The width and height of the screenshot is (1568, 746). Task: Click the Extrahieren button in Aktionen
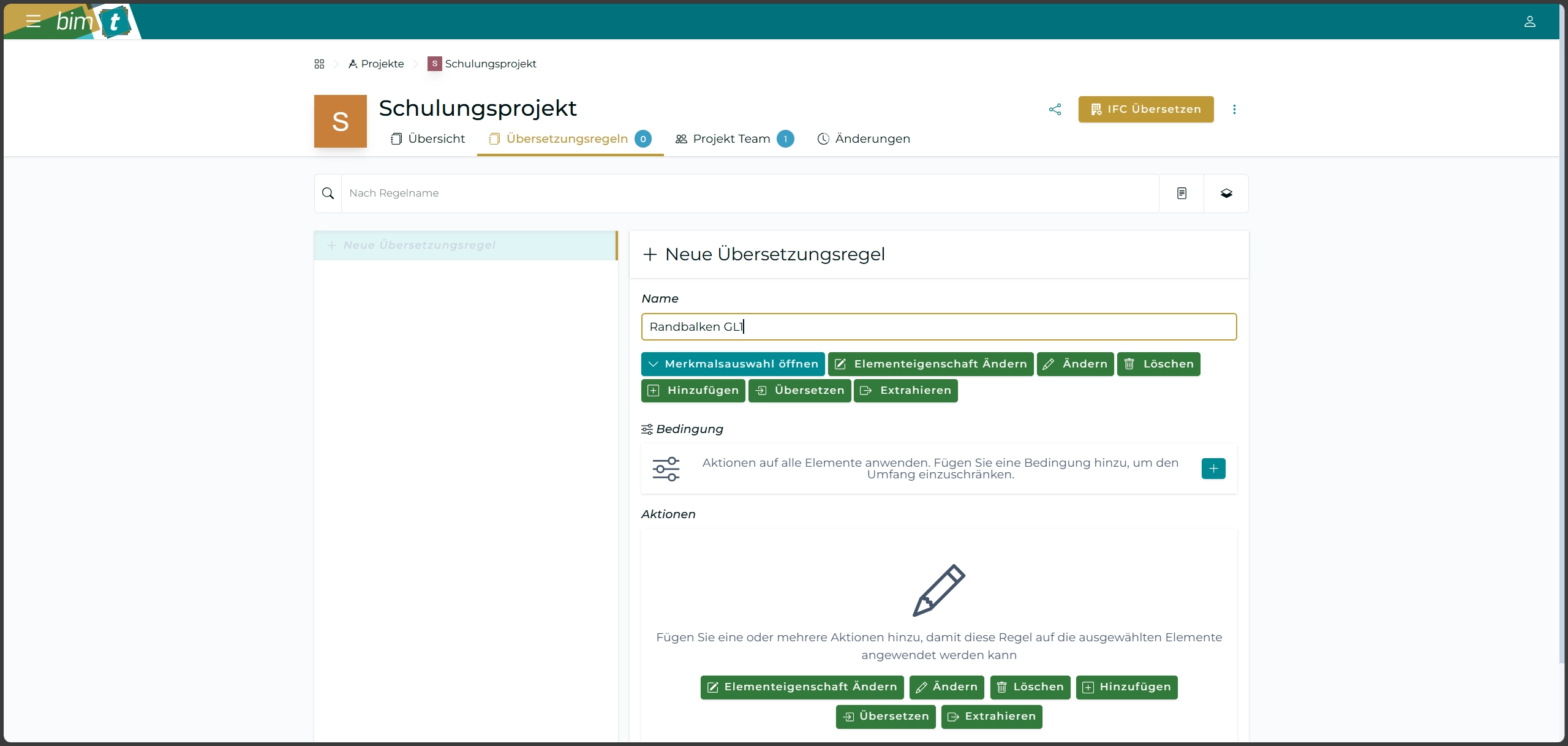point(991,717)
